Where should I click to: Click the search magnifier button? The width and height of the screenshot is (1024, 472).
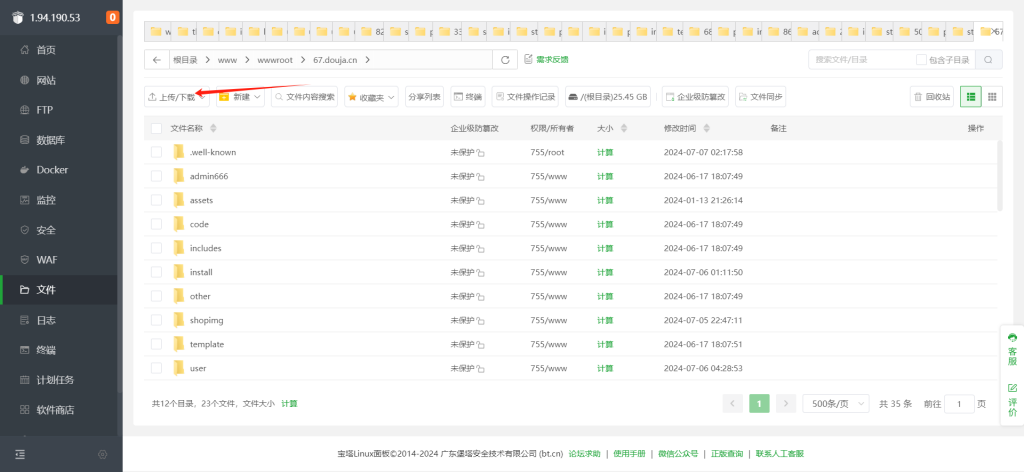989,59
